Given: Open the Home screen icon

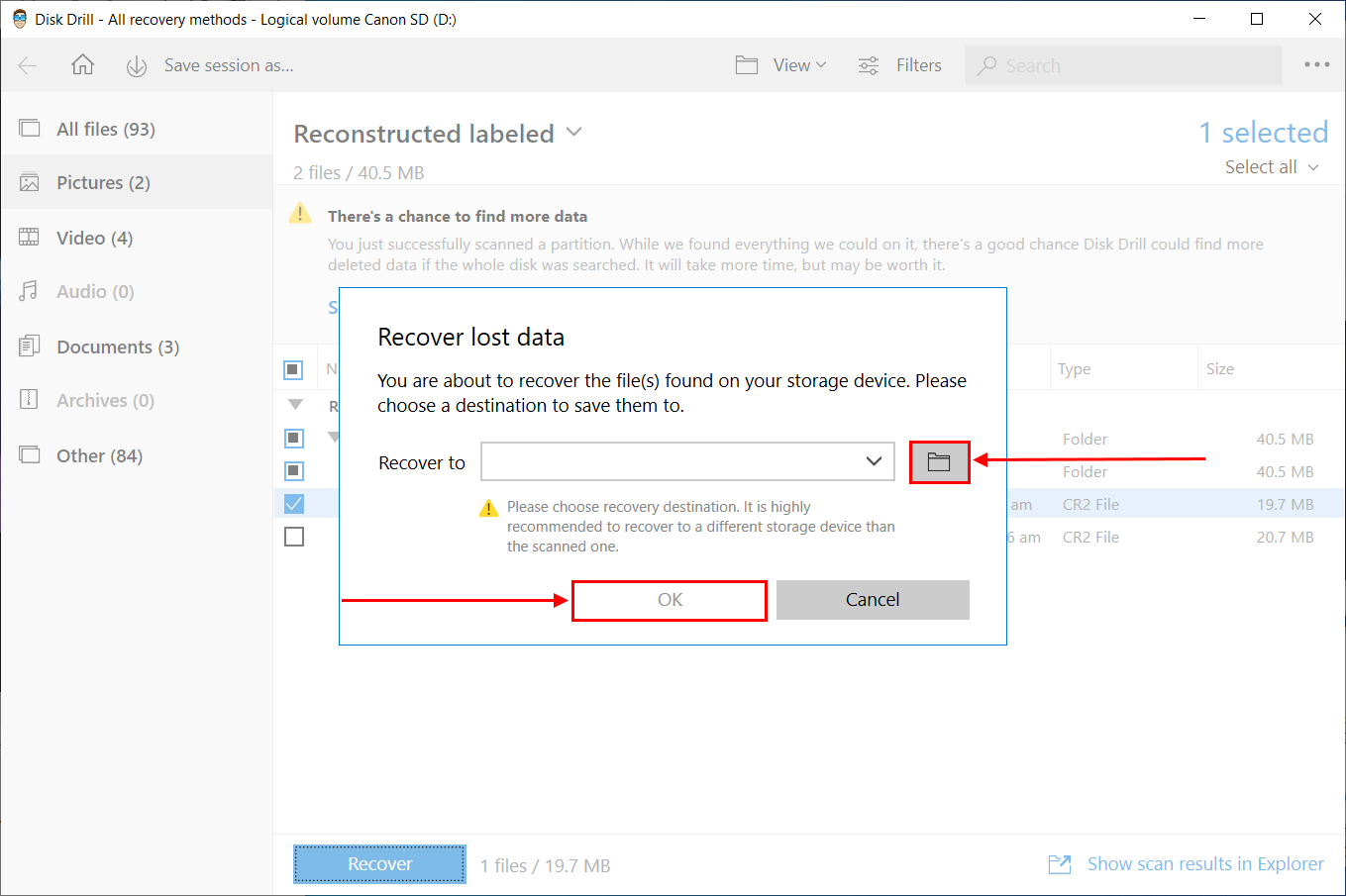Looking at the screenshot, I should [82, 65].
